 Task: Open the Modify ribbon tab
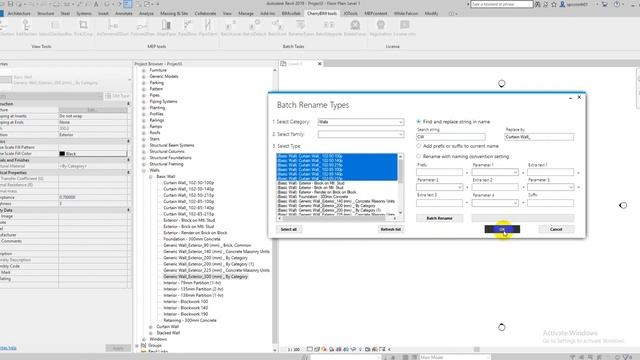click(x=431, y=13)
